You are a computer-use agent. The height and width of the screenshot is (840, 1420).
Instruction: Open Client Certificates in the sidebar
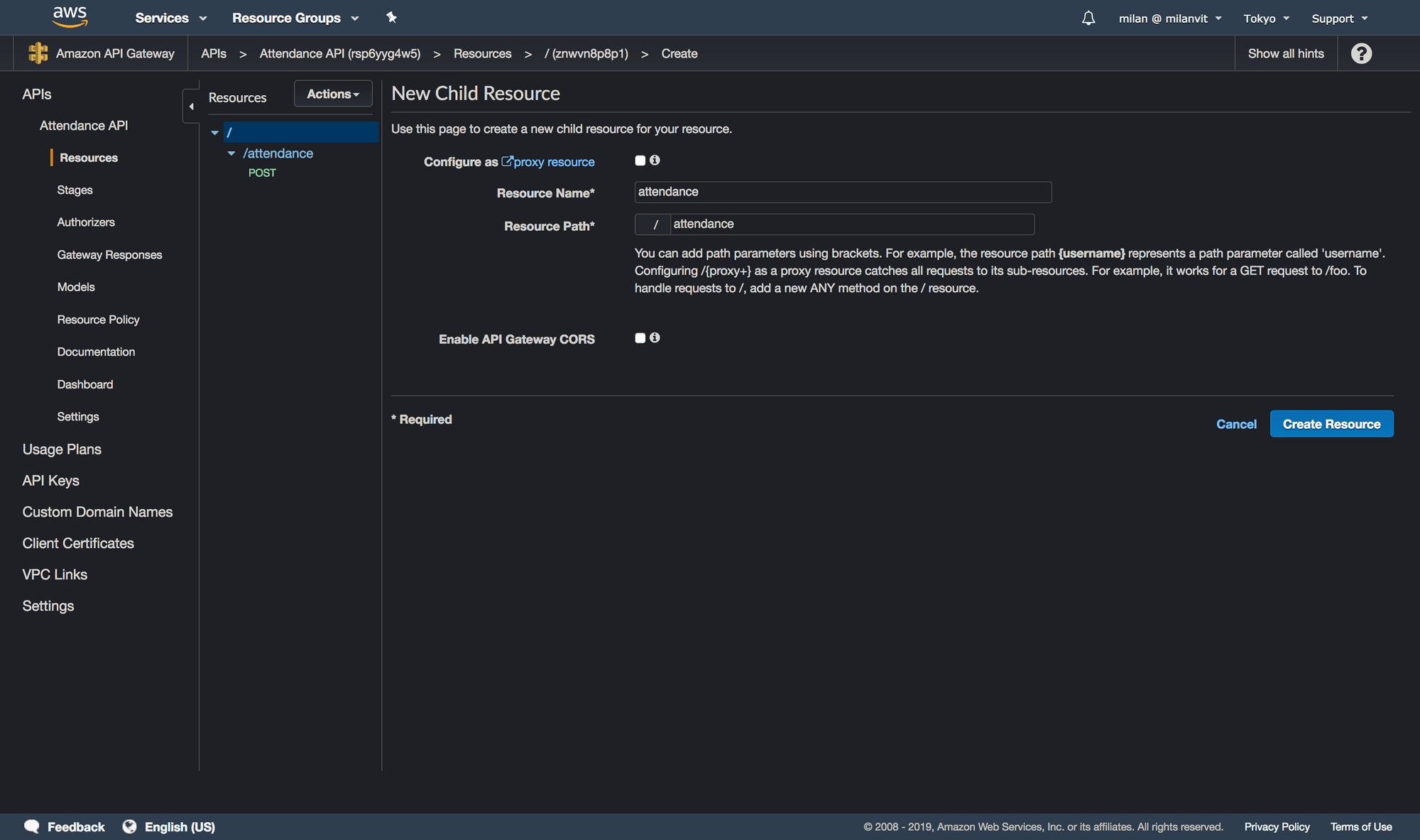tap(78, 543)
